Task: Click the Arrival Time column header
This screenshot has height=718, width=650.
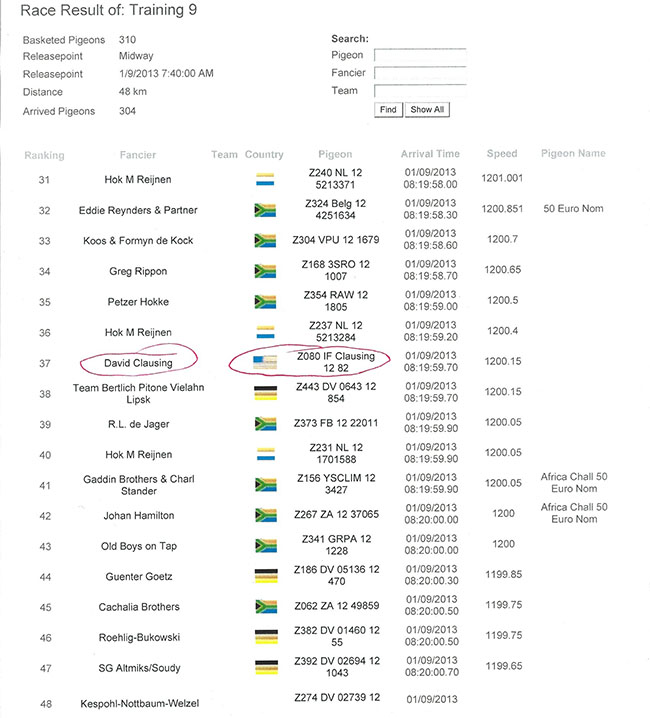Action: (430, 154)
